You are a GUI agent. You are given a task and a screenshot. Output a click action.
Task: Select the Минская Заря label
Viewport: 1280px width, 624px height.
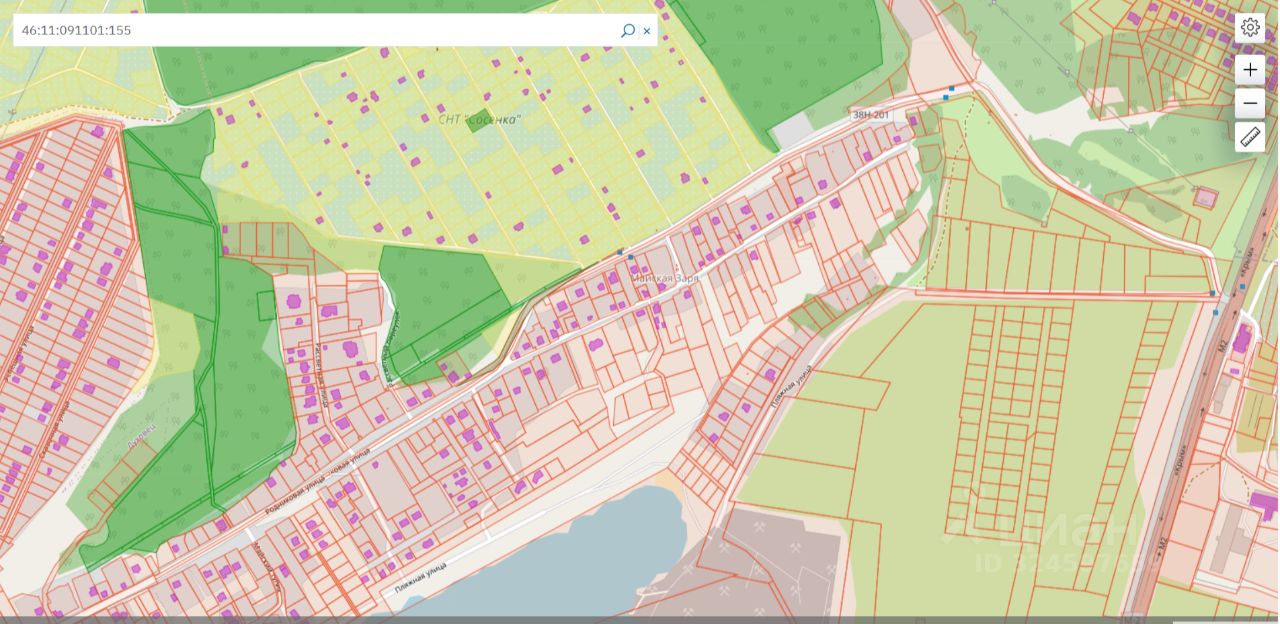665,278
